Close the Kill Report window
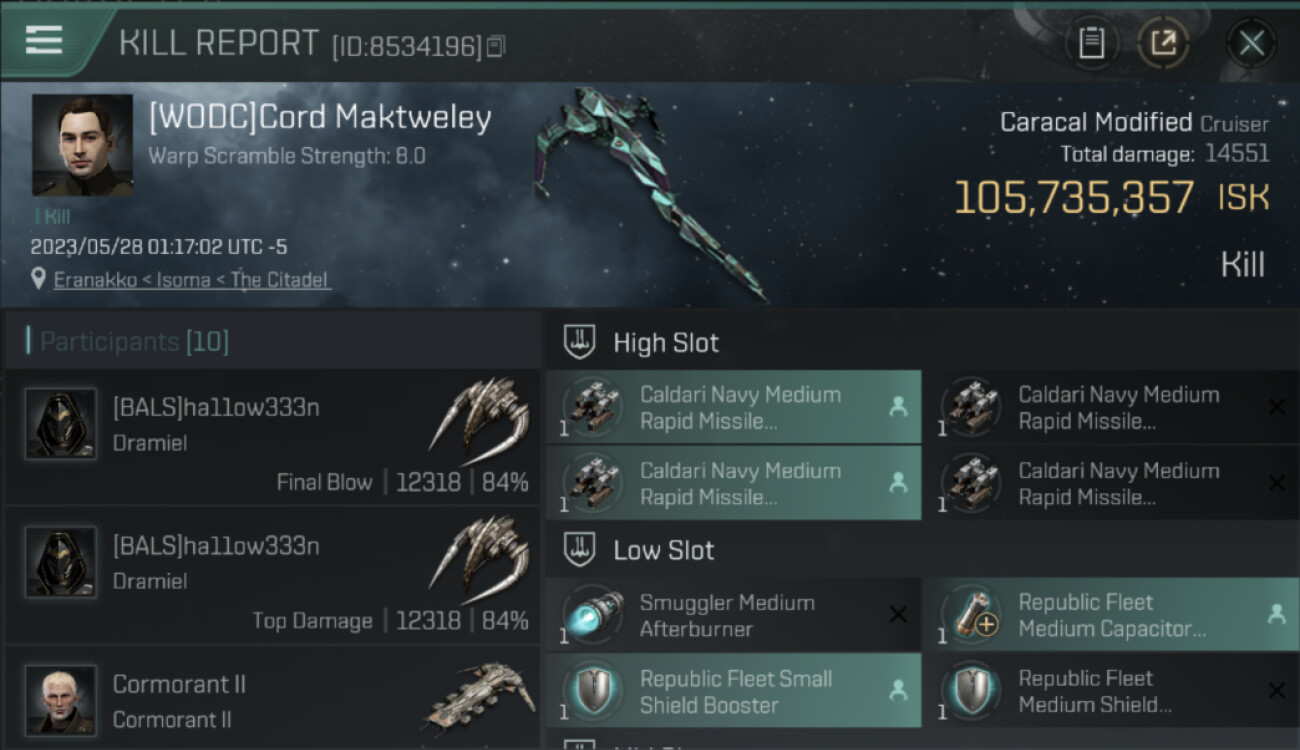 [1251, 43]
